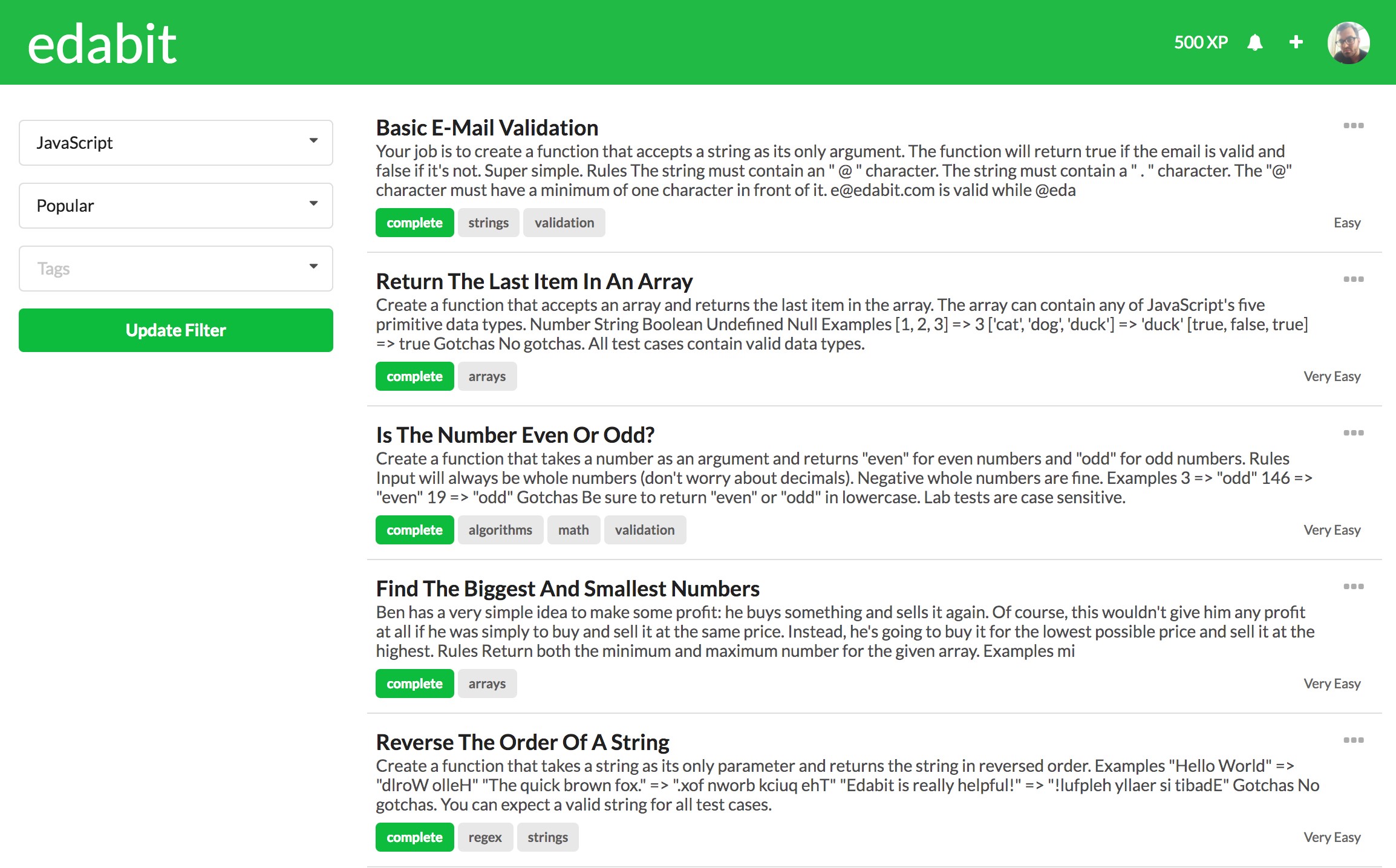Open the Basic E-Mail Validation challenge title
Viewport: 1396px width, 868px height.
pos(487,128)
